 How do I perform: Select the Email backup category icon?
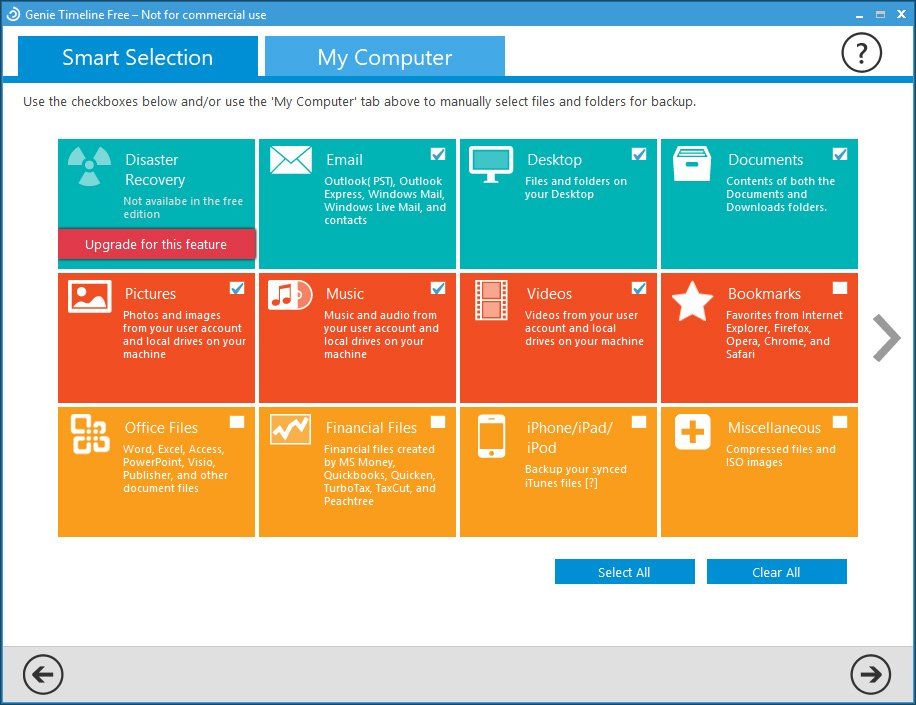291,159
